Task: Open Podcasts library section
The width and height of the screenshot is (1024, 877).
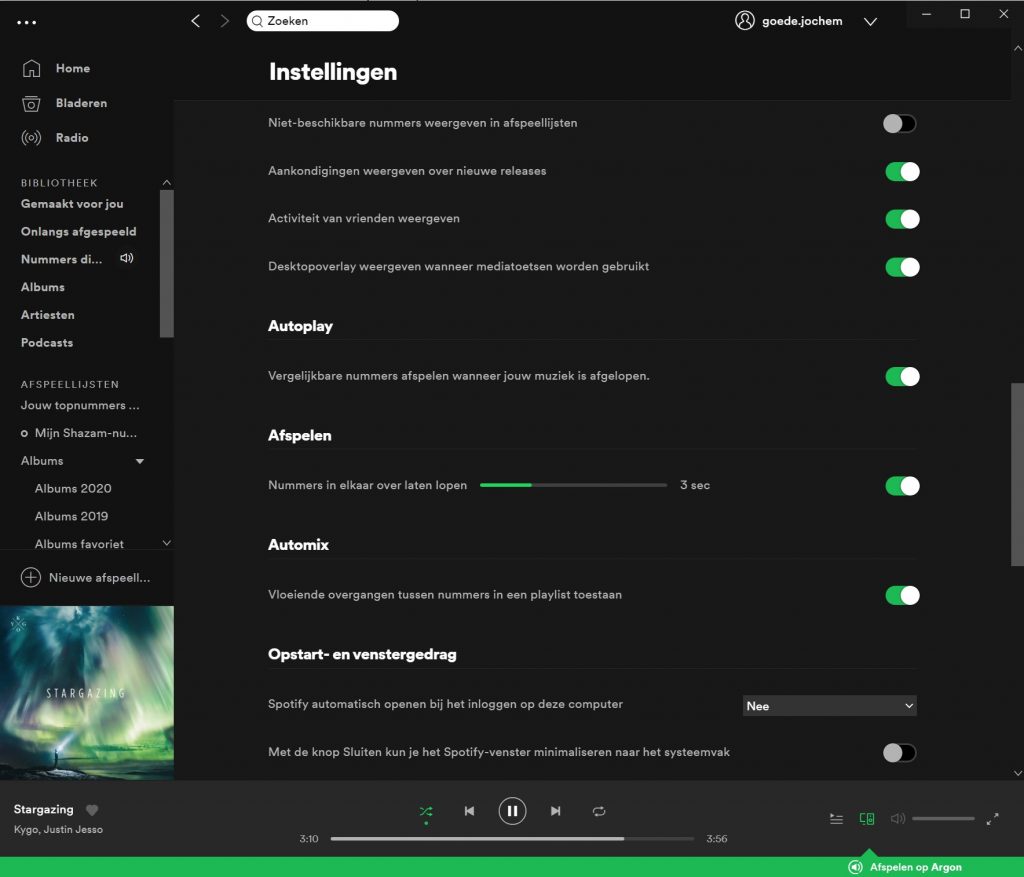Action: tap(47, 343)
